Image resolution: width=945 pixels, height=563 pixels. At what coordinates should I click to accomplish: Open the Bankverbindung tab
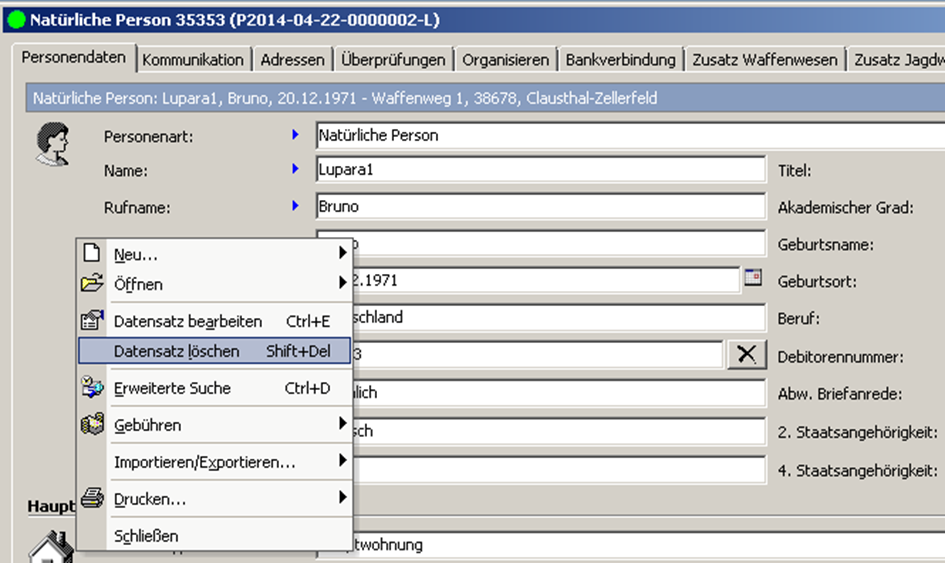pos(620,60)
